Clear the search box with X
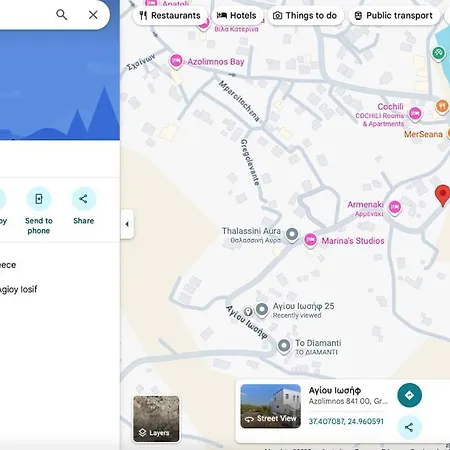Image resolution: width=450 pixels, height=450 pixels. pyautogui.click(x=93, y=15)
